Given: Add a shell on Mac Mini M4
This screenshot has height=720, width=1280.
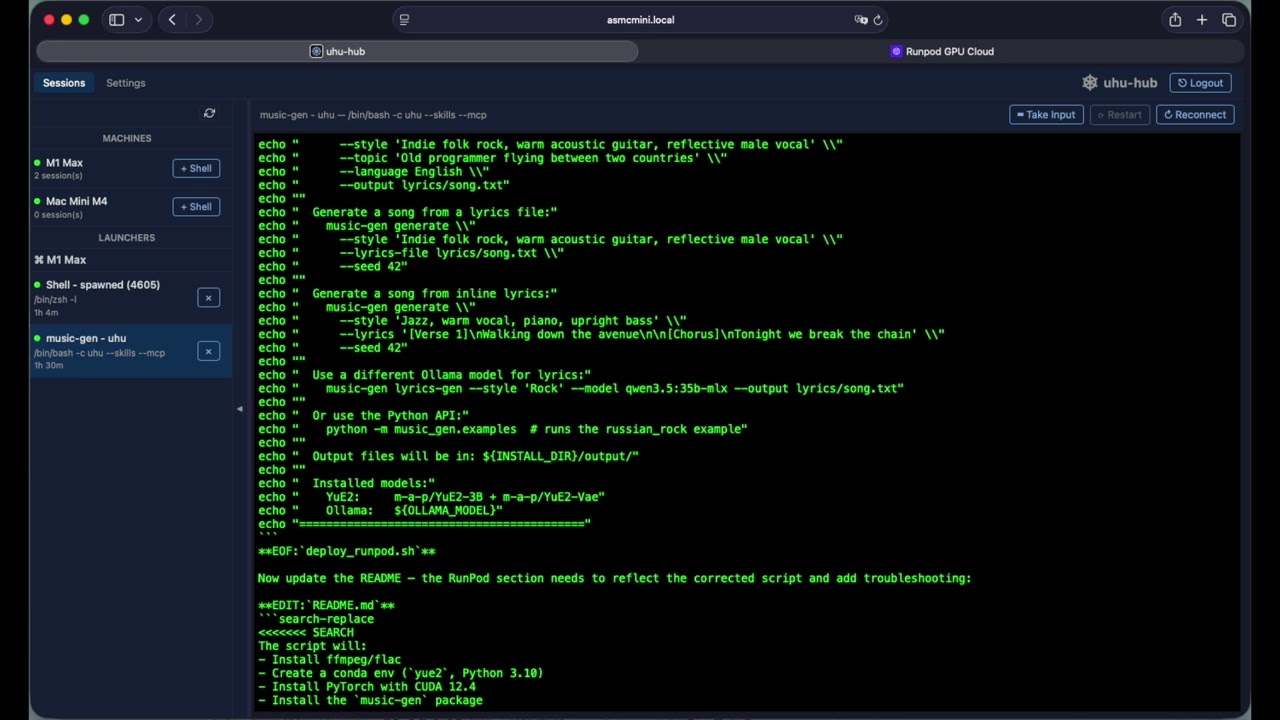Looking at the screenshot, I should [196, 207].
